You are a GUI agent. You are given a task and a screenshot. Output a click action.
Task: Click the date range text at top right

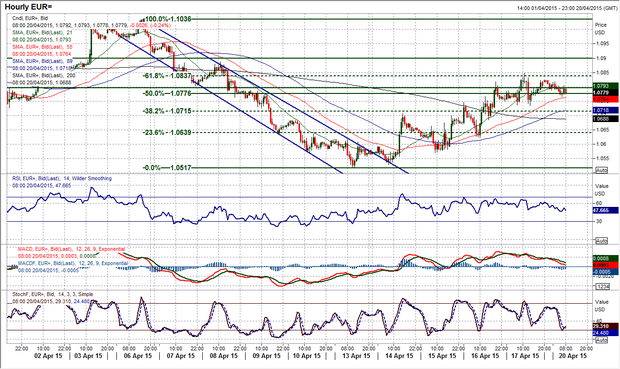567,8
